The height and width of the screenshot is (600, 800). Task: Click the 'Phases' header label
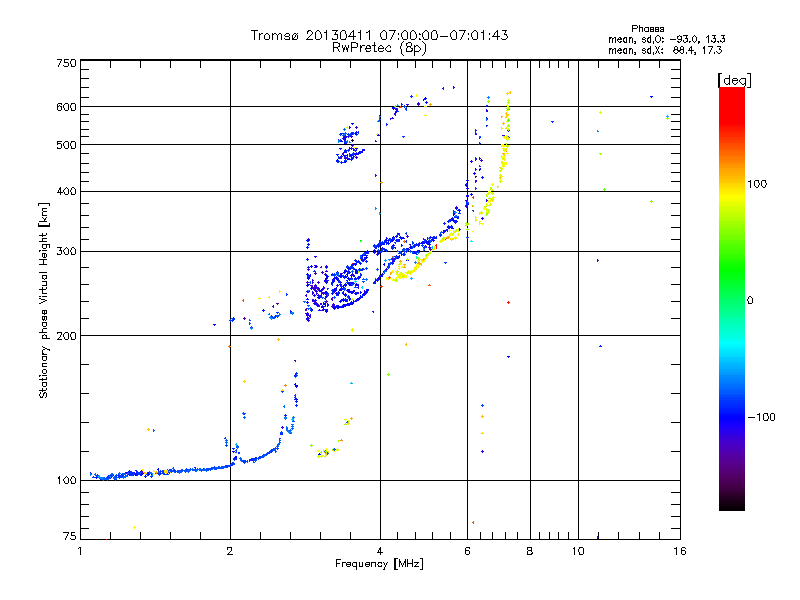pyautogui.click(x=647, y=29)
